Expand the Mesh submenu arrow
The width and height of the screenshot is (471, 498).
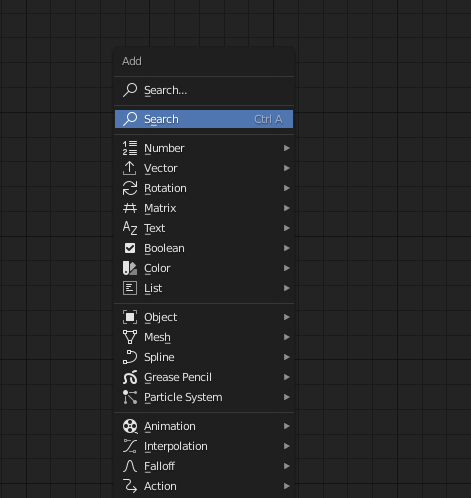click(286, 337)
